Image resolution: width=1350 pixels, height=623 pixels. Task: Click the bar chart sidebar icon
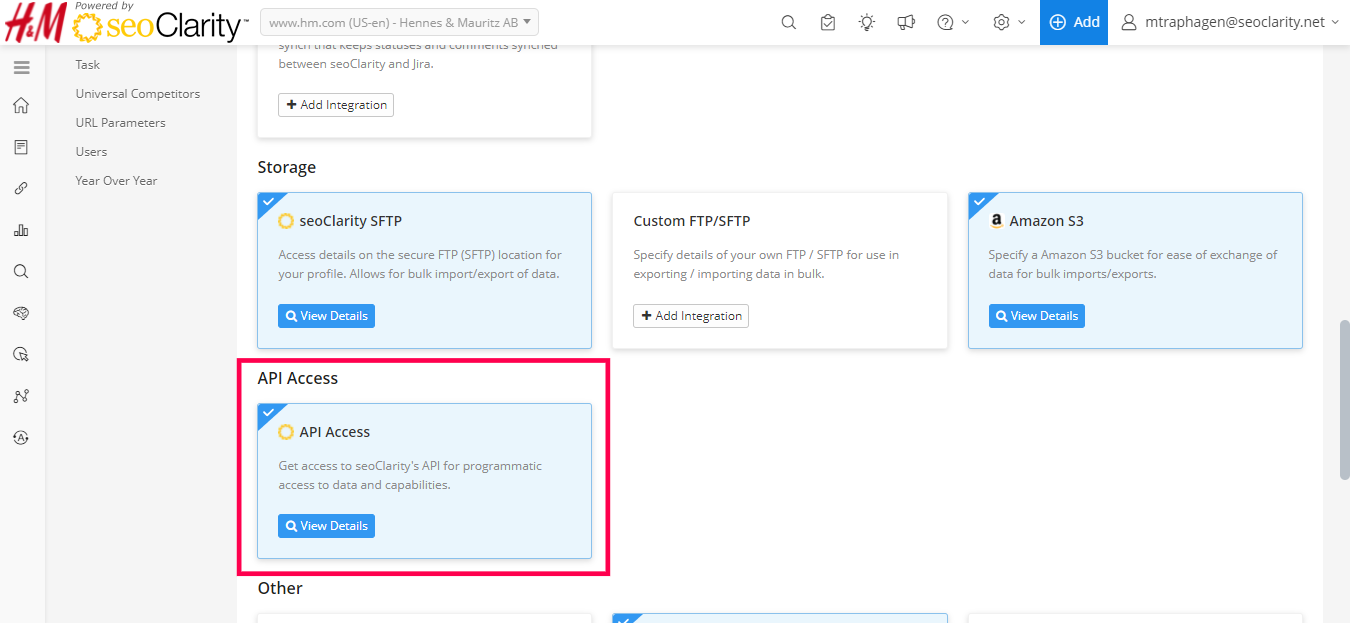(x=21, y=230)
